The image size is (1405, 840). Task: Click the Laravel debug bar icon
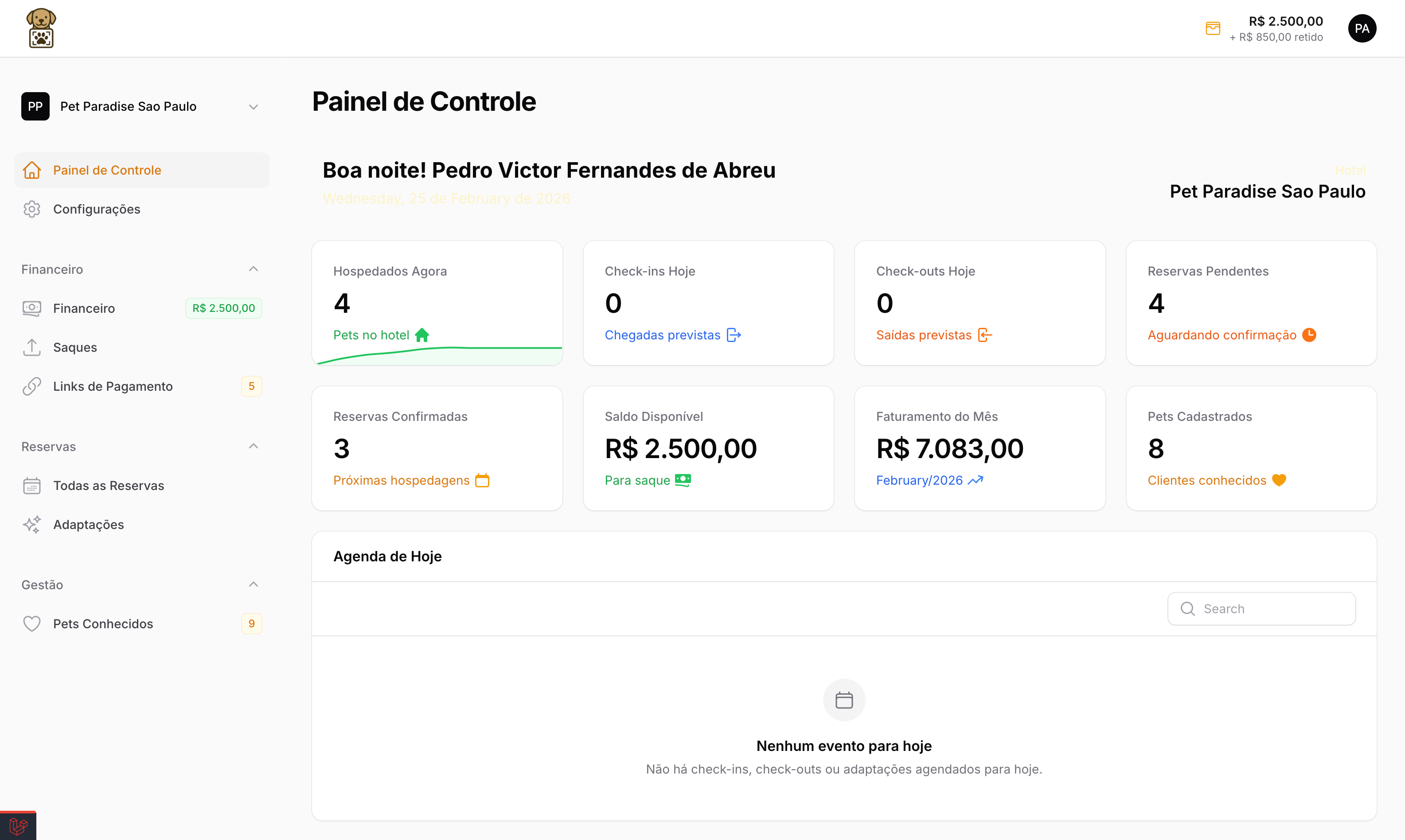point(18,826)
